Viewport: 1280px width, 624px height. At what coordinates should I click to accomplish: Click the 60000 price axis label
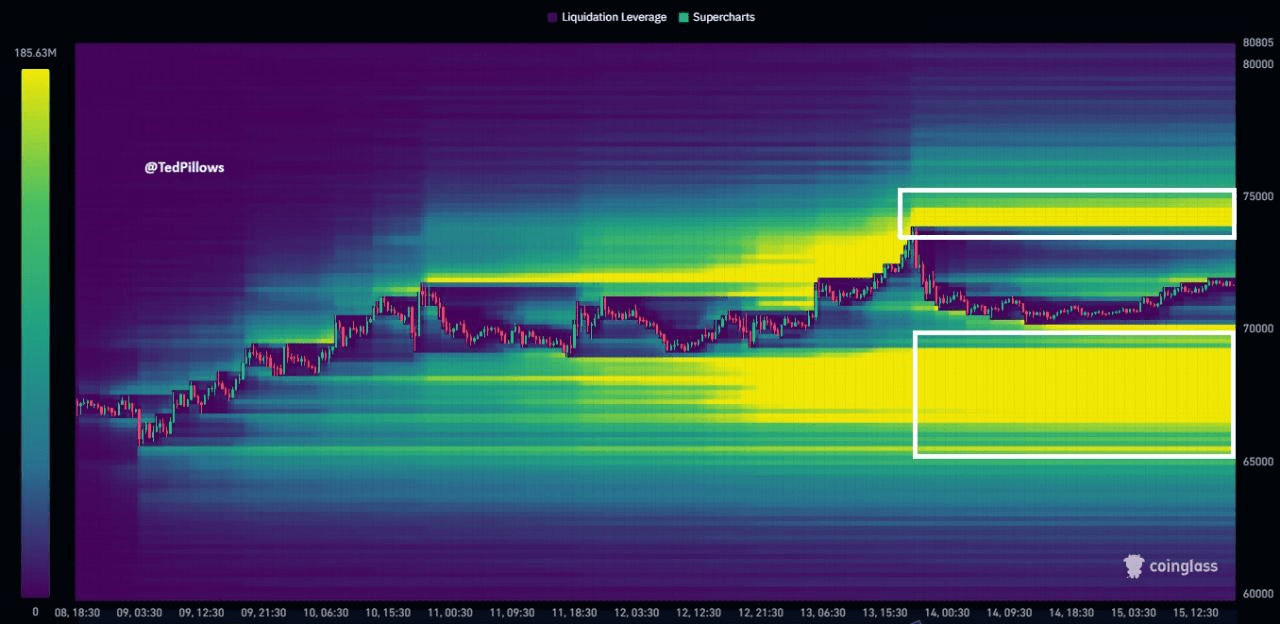tap(1257, 594)
